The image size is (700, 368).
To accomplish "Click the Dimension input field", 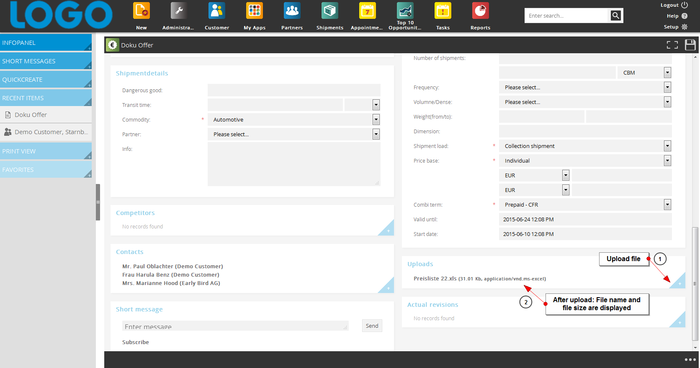I will (x=585, y=131).
